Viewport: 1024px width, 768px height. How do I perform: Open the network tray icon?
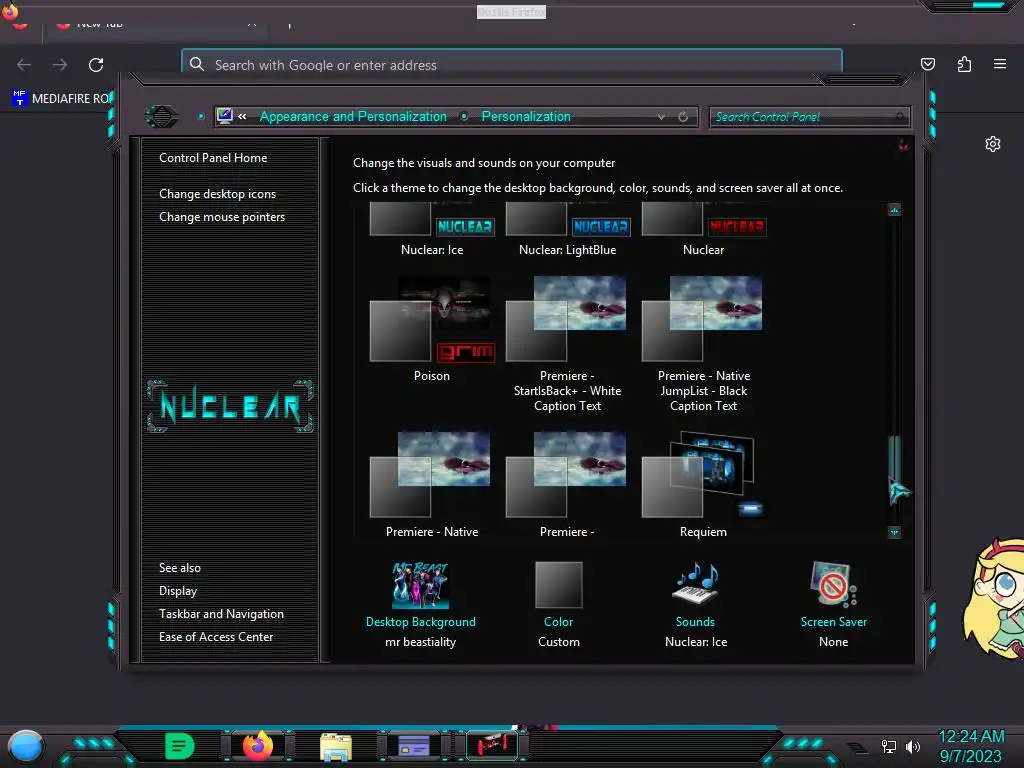[888, 746]
